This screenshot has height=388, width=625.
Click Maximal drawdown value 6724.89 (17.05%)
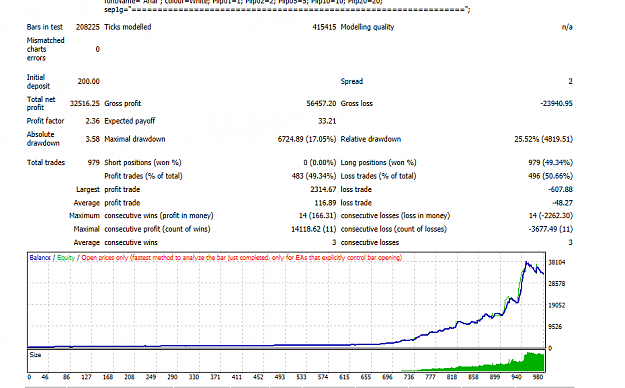point(307,139)
